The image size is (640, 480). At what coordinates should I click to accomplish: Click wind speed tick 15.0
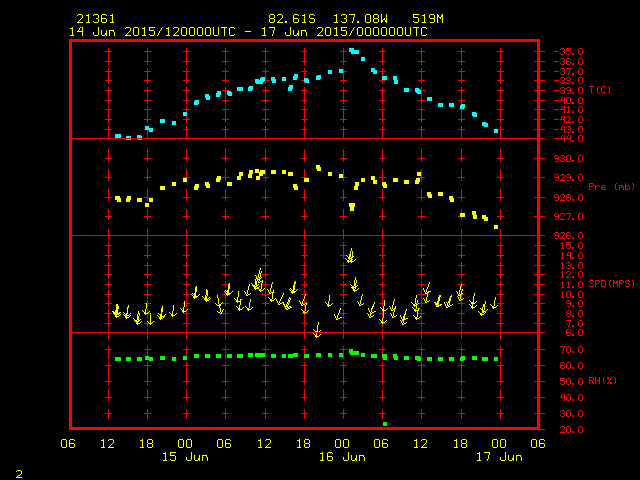(x=571, y=246)
